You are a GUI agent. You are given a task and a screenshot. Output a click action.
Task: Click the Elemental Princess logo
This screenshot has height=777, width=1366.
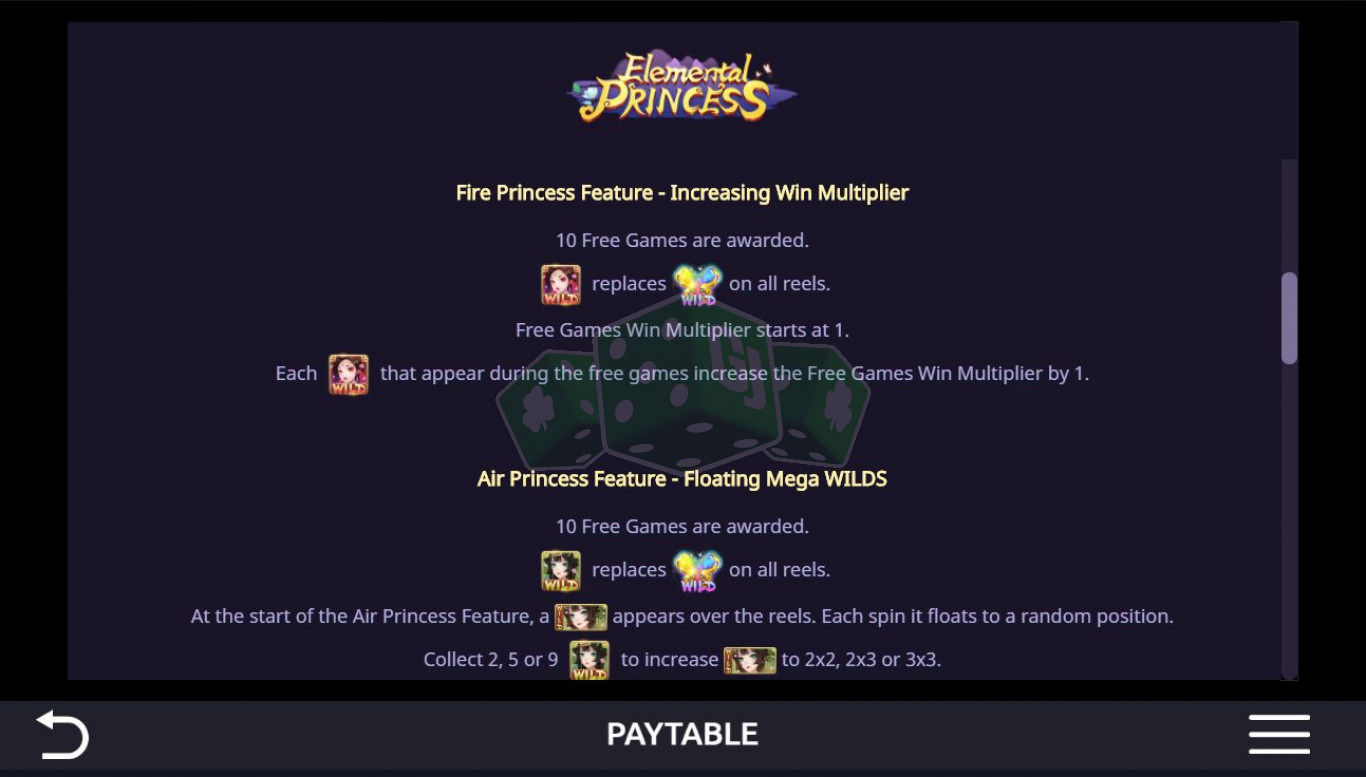[682, 87]
